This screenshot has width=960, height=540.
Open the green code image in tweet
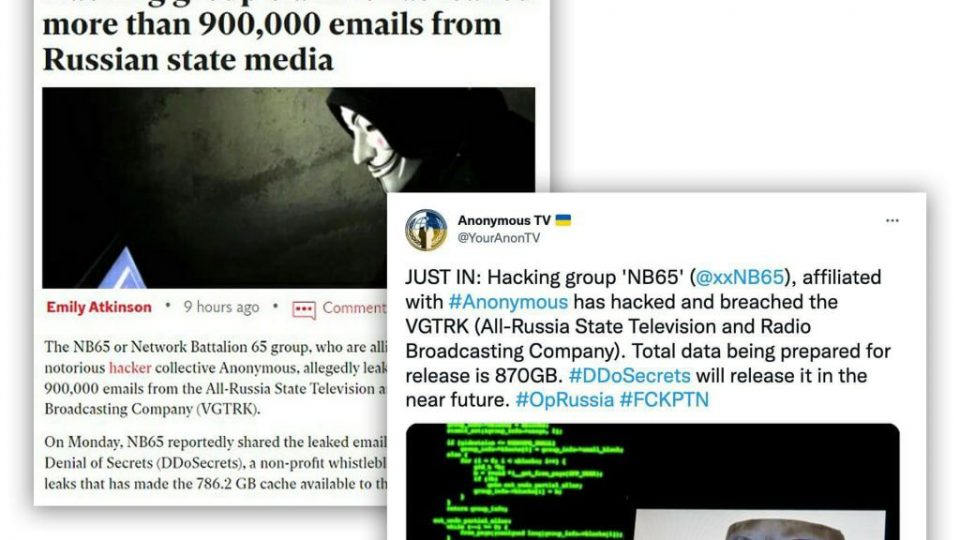653,481
